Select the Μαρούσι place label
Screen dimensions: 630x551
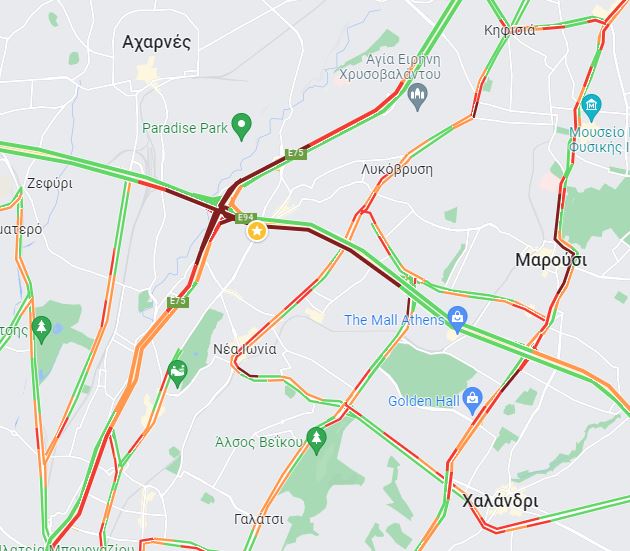click(551, 260)
